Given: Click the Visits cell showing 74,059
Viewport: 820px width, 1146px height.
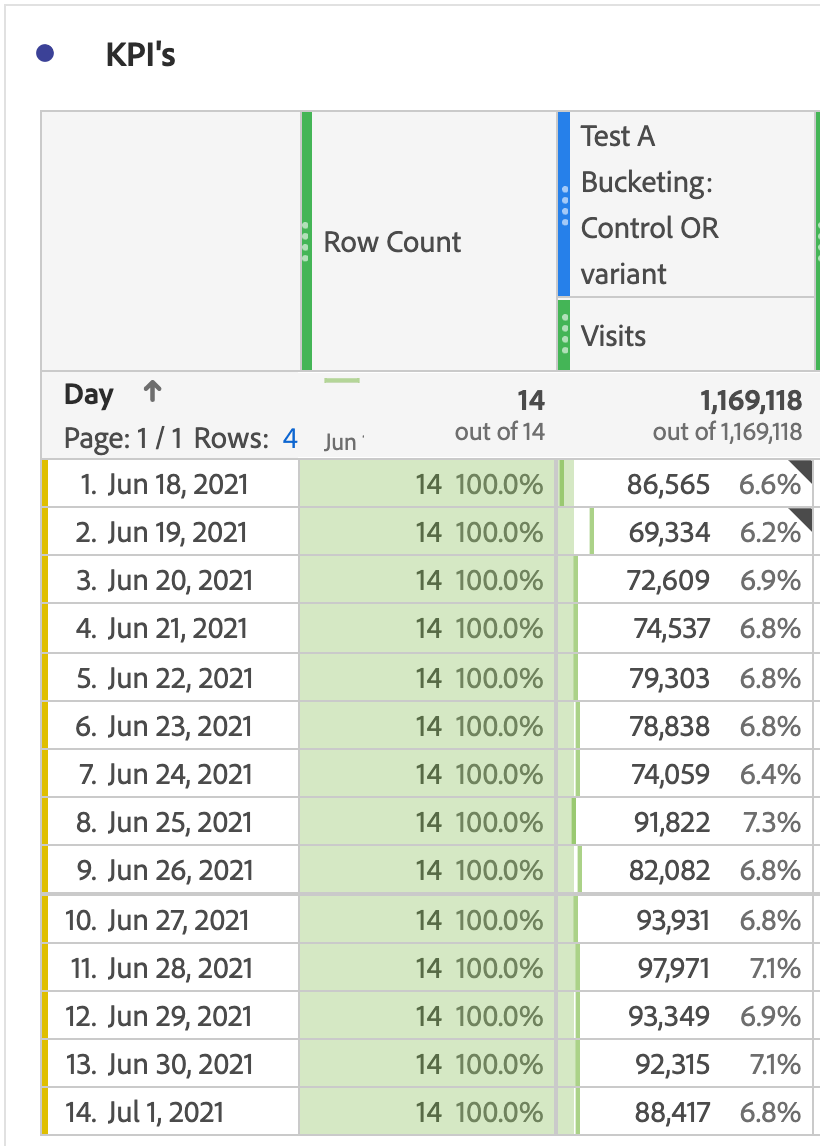Looking at the screenshot, I should 686,774.
